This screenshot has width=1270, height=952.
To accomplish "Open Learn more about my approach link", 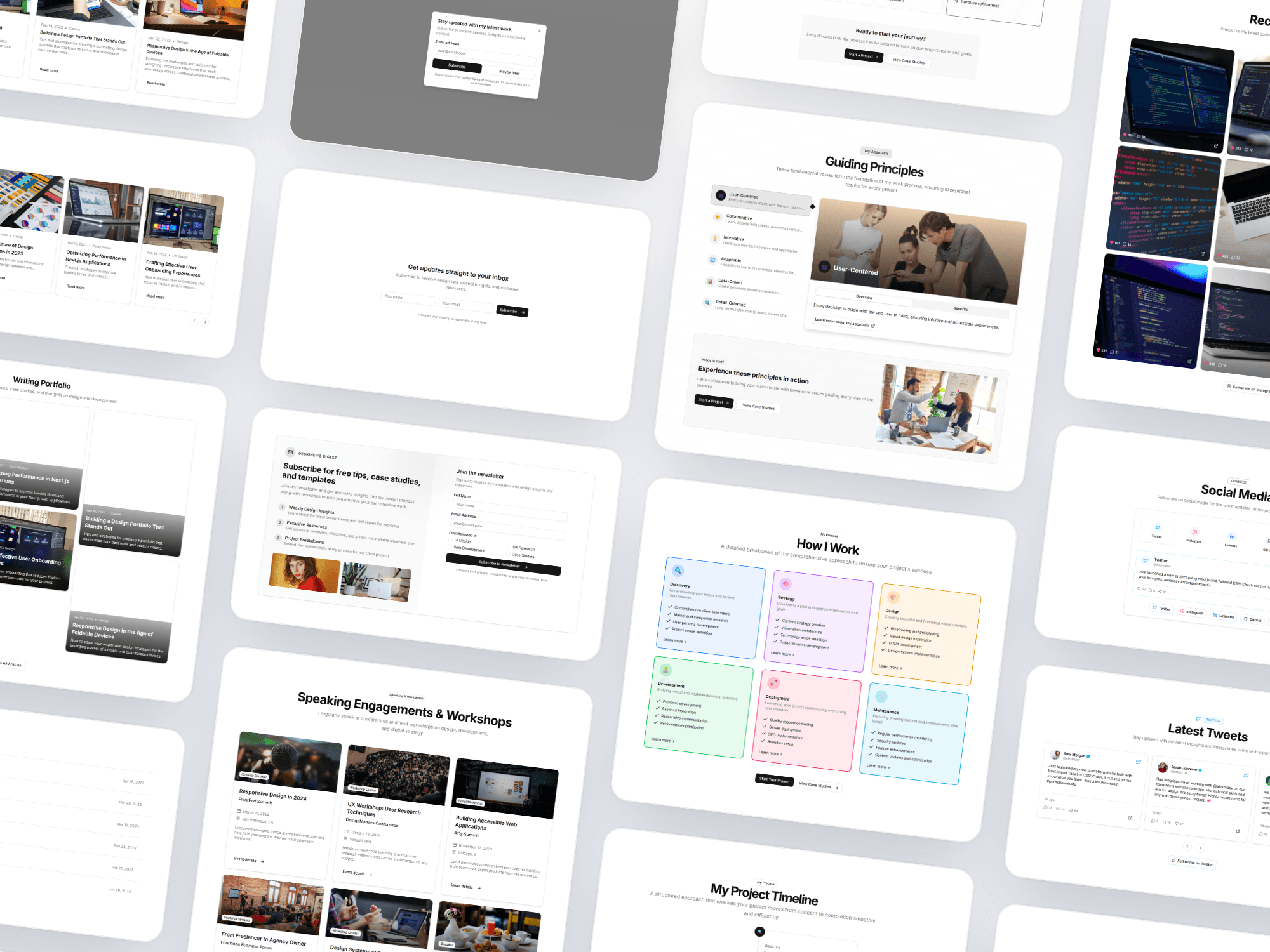I will [845, 322].
